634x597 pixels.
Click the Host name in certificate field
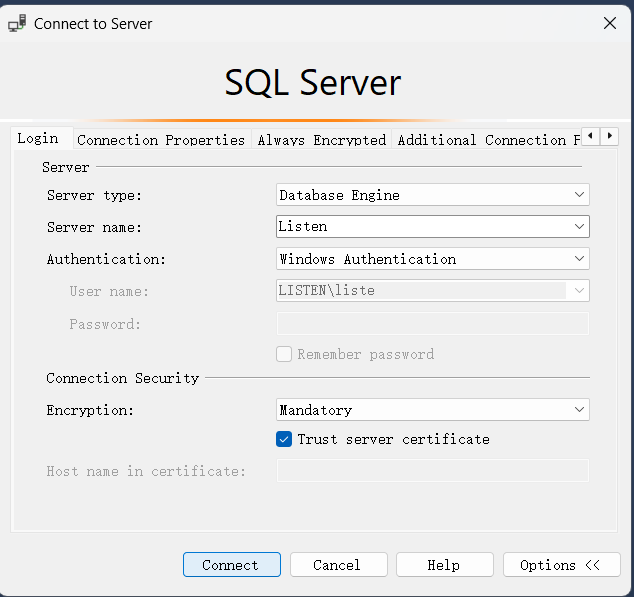point(433,470)
